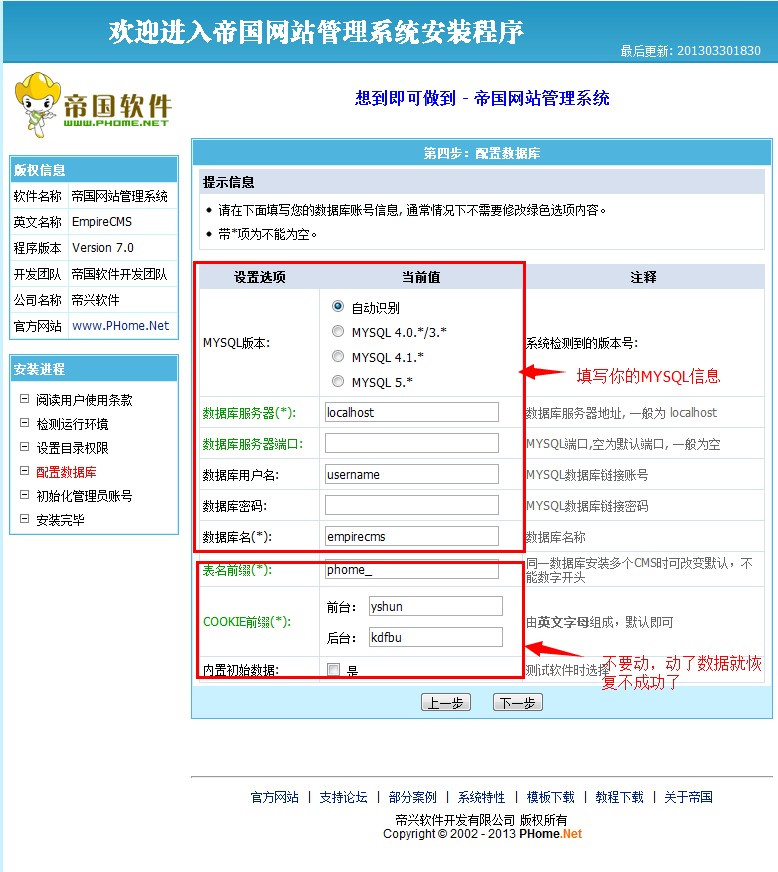Click the empty 数据库密码 field
This screenshot has height=872, width=778.
click(x=411, y=505)
